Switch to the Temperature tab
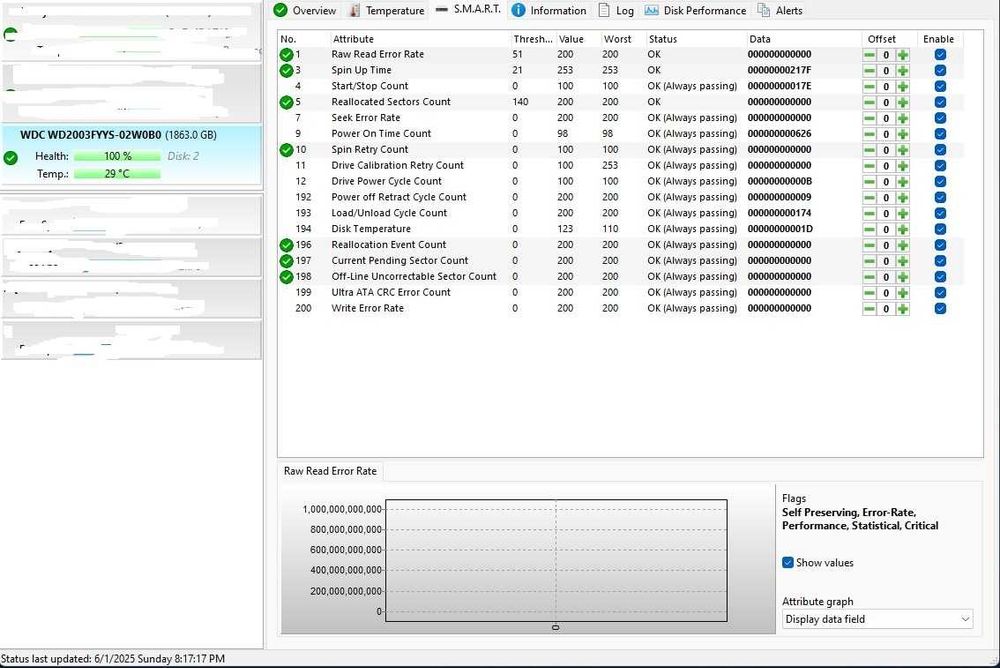This screenshot has height=668, width=1000. point(386,10)
